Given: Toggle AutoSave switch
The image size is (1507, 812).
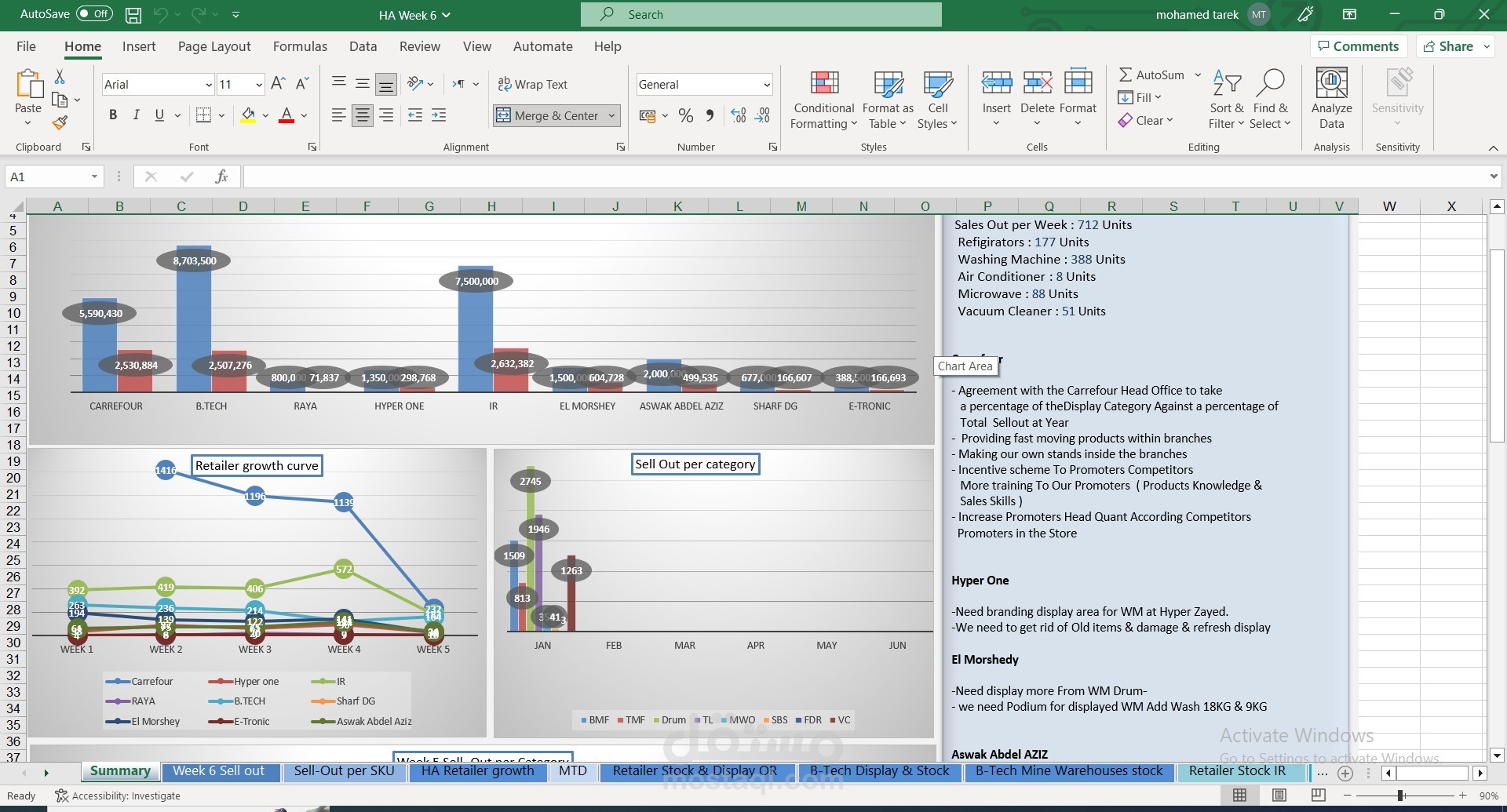Looking at the screenshot, I should click(94, 14).
